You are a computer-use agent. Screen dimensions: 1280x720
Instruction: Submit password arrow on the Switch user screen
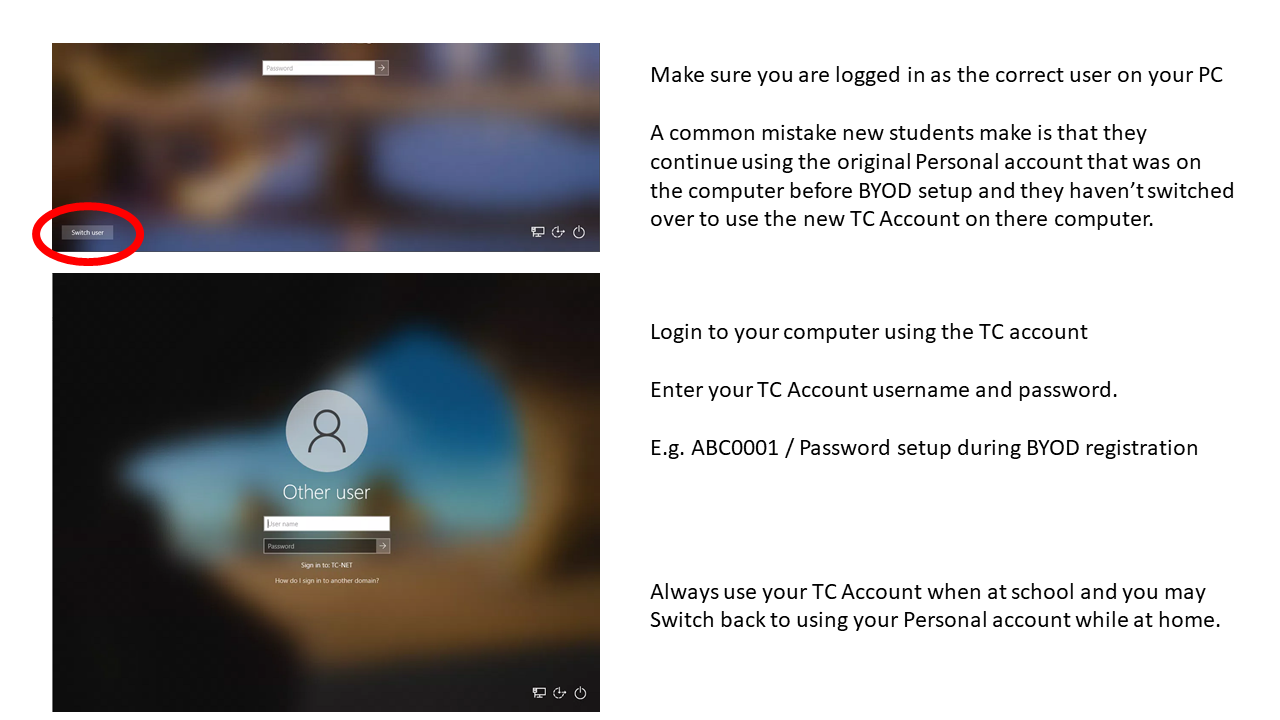coord(381,68)
